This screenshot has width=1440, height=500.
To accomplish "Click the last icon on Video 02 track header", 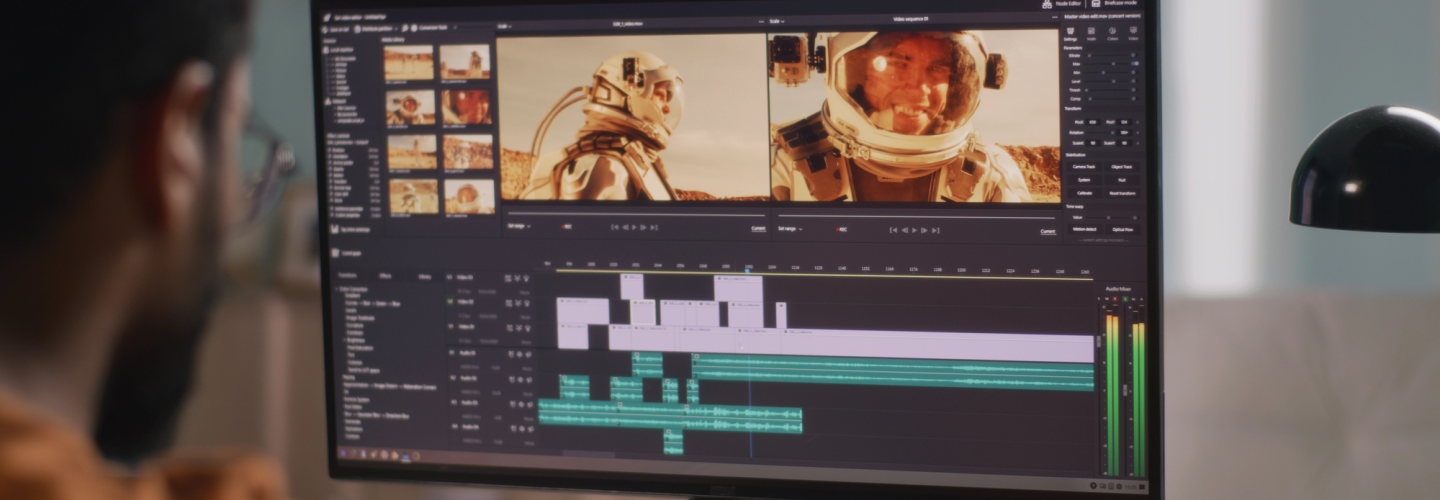I will pos(527,303).
